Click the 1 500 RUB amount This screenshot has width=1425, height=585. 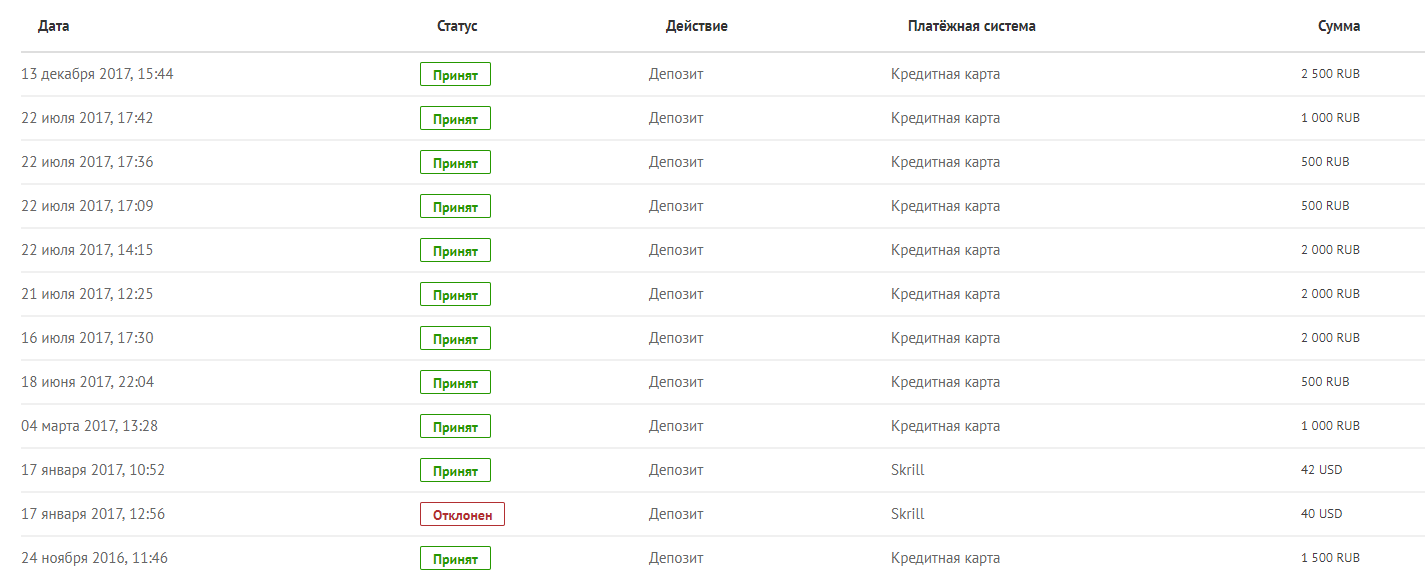tap(1330, 558)
